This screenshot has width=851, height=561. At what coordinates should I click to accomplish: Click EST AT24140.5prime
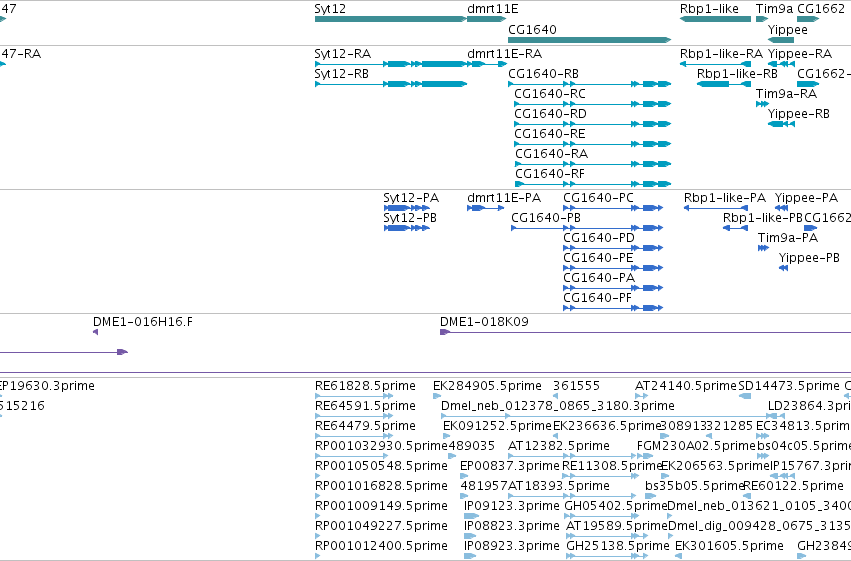(x=642, y=396)
